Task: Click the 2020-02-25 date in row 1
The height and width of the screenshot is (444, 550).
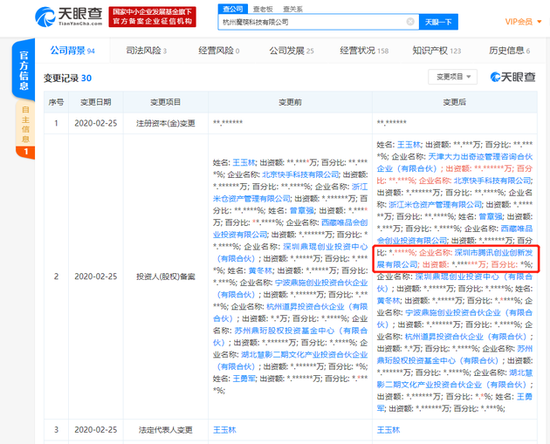Action: [96, 123]
